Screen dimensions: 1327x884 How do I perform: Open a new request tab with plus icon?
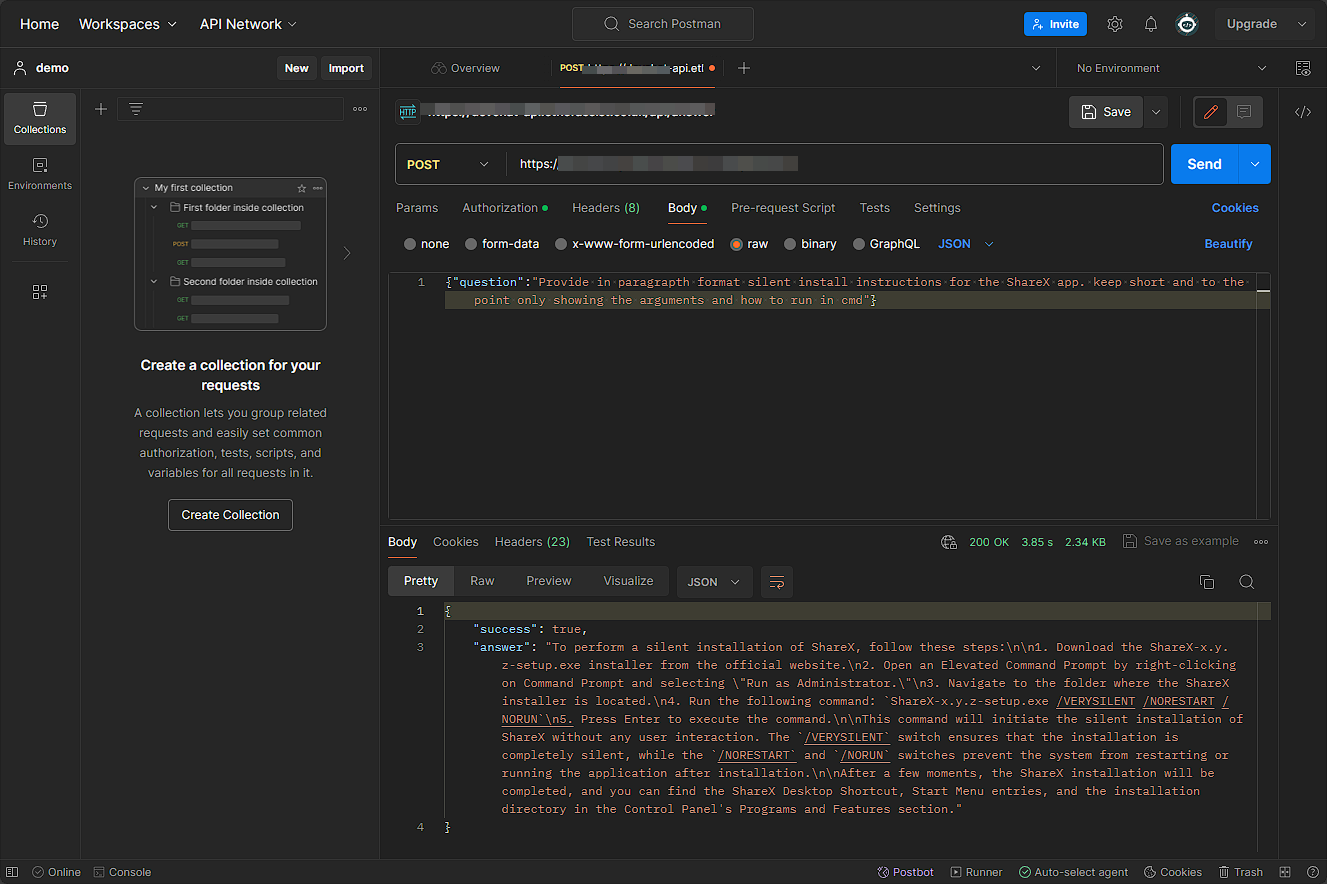pos(743,68)
